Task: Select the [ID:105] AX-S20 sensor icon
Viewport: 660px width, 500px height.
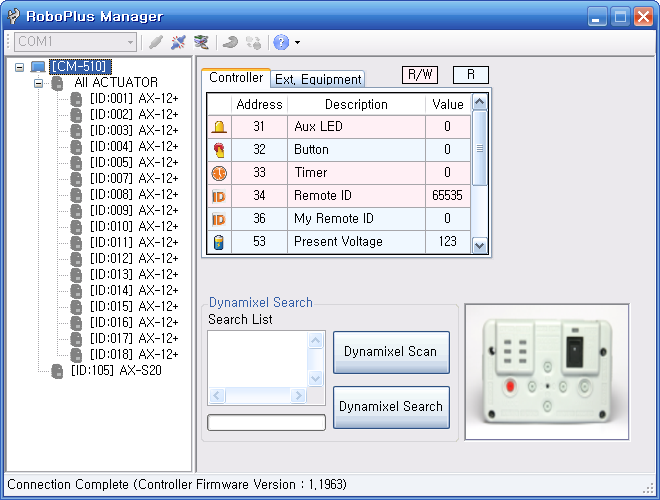Action: [x=57, y=371]
